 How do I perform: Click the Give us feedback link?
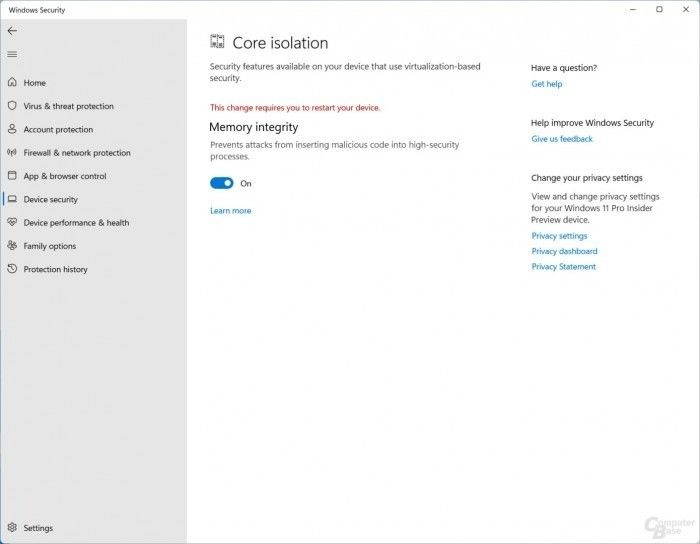pos(562,139)
